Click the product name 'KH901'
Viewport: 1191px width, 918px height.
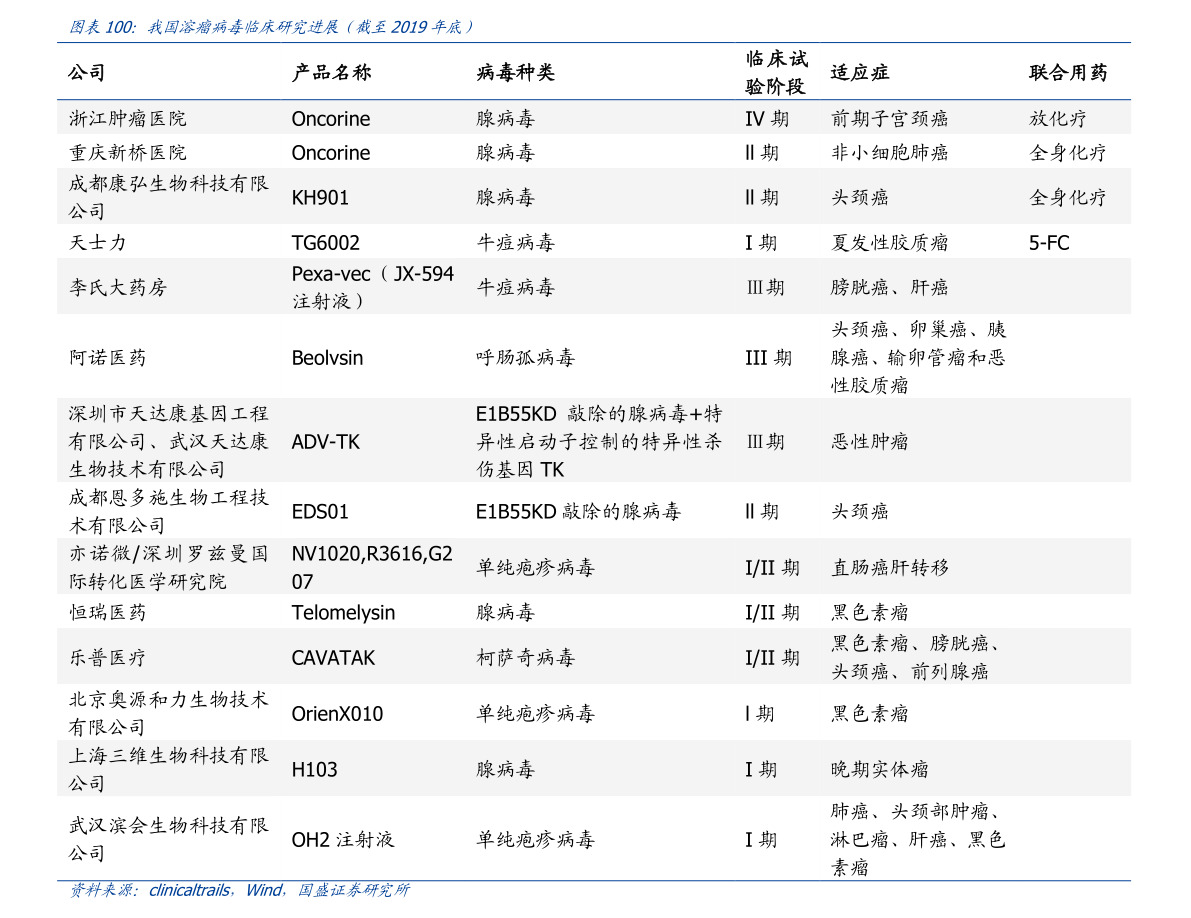320,197
